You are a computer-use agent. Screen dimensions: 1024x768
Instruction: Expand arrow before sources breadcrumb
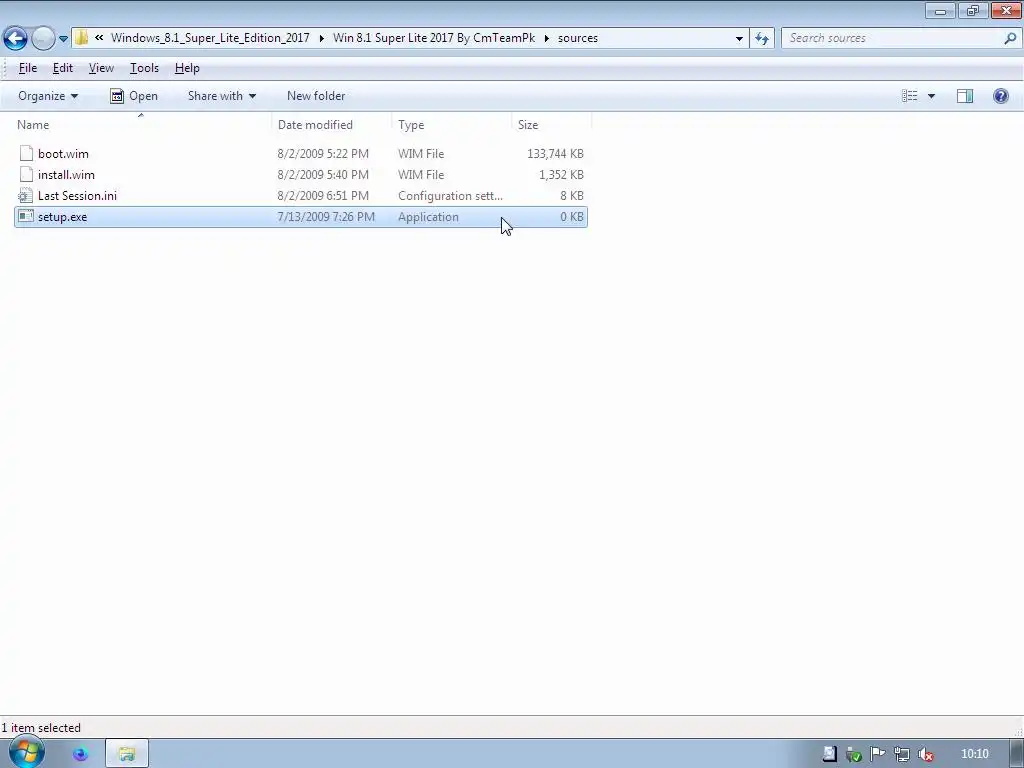pyautogui.click(x=547, y=38)
